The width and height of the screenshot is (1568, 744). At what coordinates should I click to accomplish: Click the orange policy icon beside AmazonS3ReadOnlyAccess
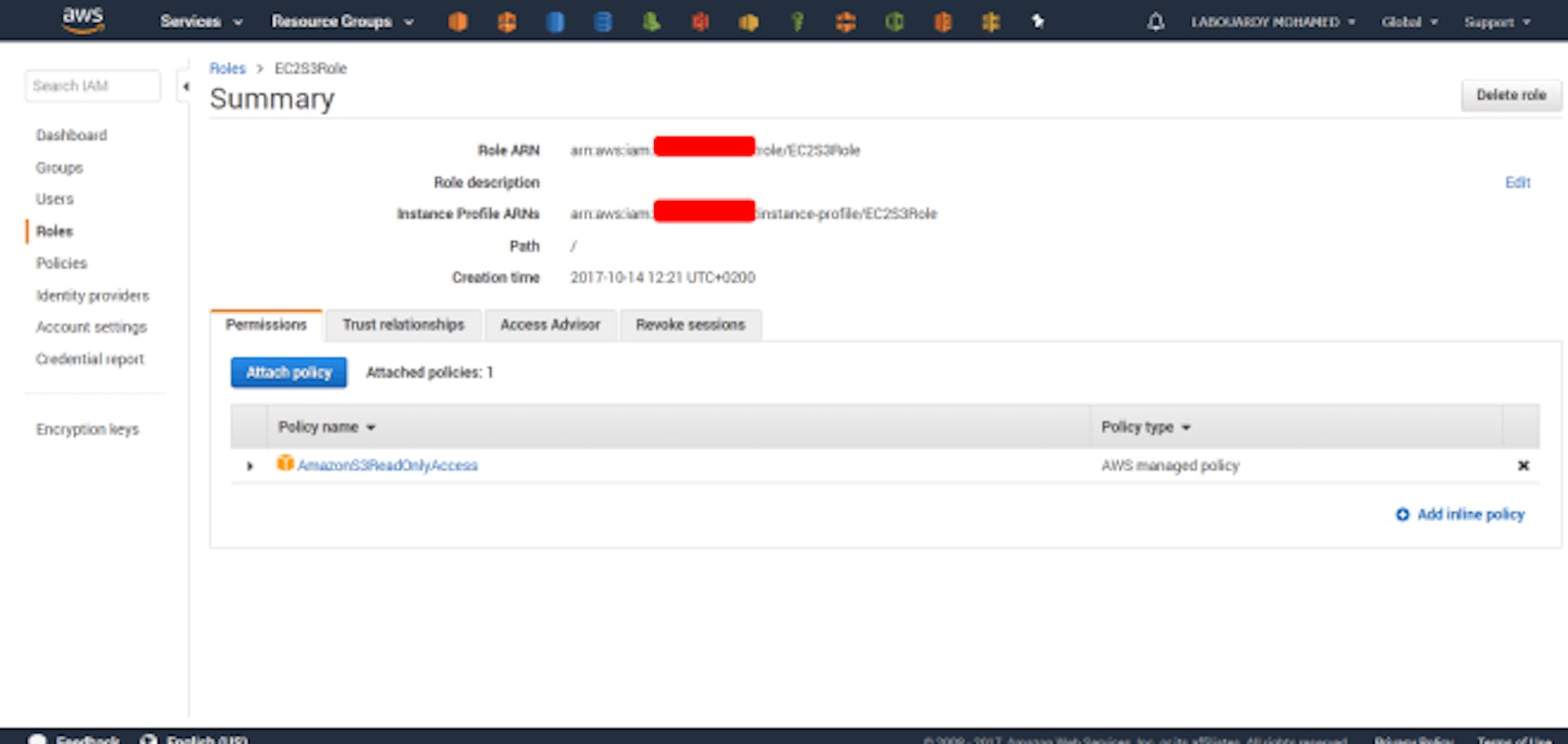click(x=285, y=463)
